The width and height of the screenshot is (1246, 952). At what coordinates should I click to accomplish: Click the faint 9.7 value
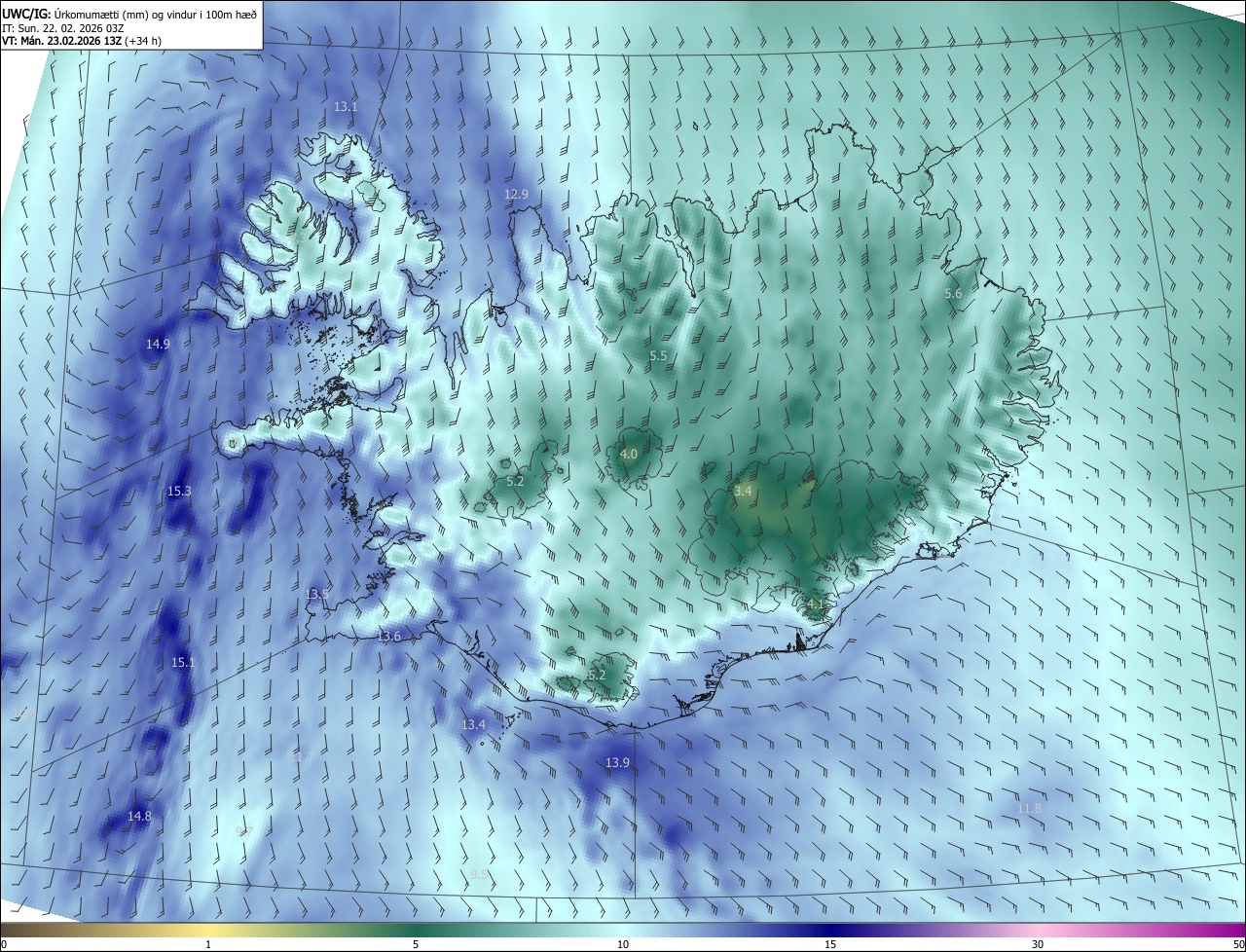tap(243, 831)
